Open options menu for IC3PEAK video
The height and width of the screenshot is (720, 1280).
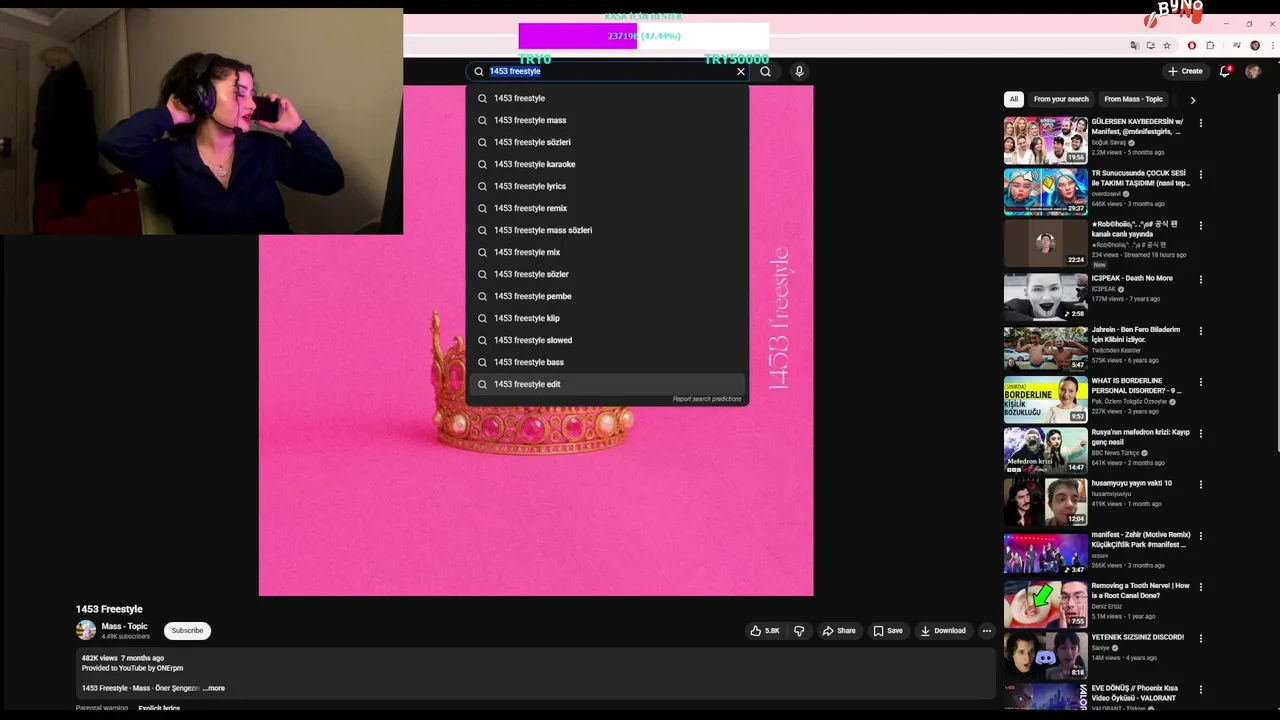coord(1201,279)
